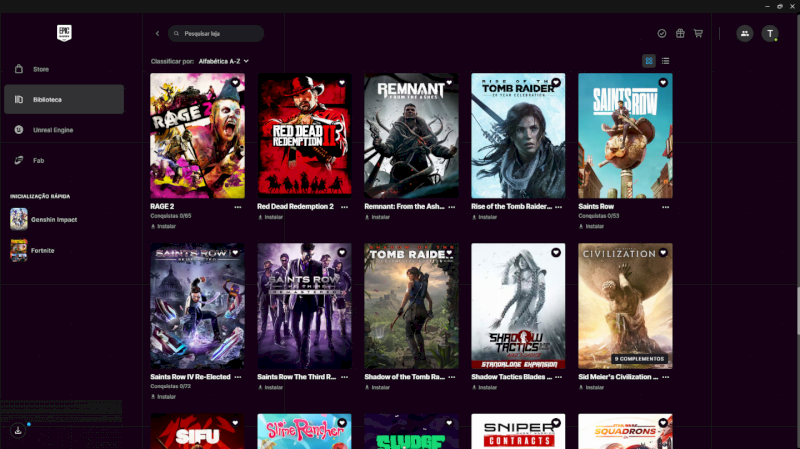The height and width of the screenshot is (449, 800).
Task: Click Instalar under Red Dead Redemption 2
Action: [x=270, y=217]
